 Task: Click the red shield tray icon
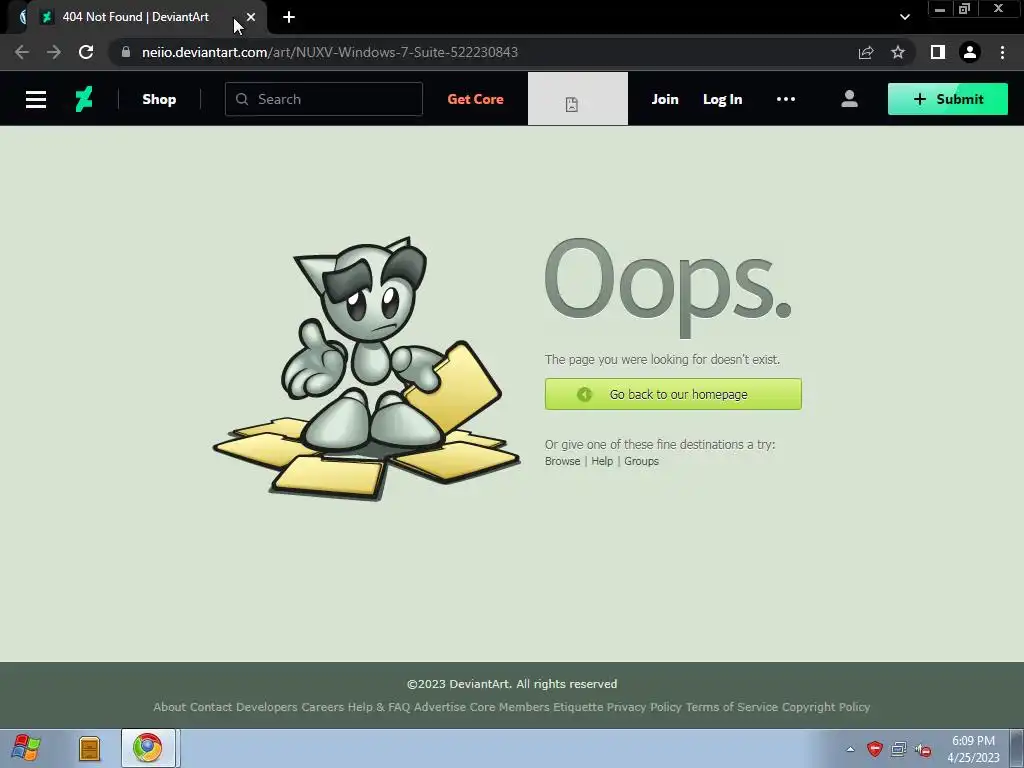[x=874, y=749]
